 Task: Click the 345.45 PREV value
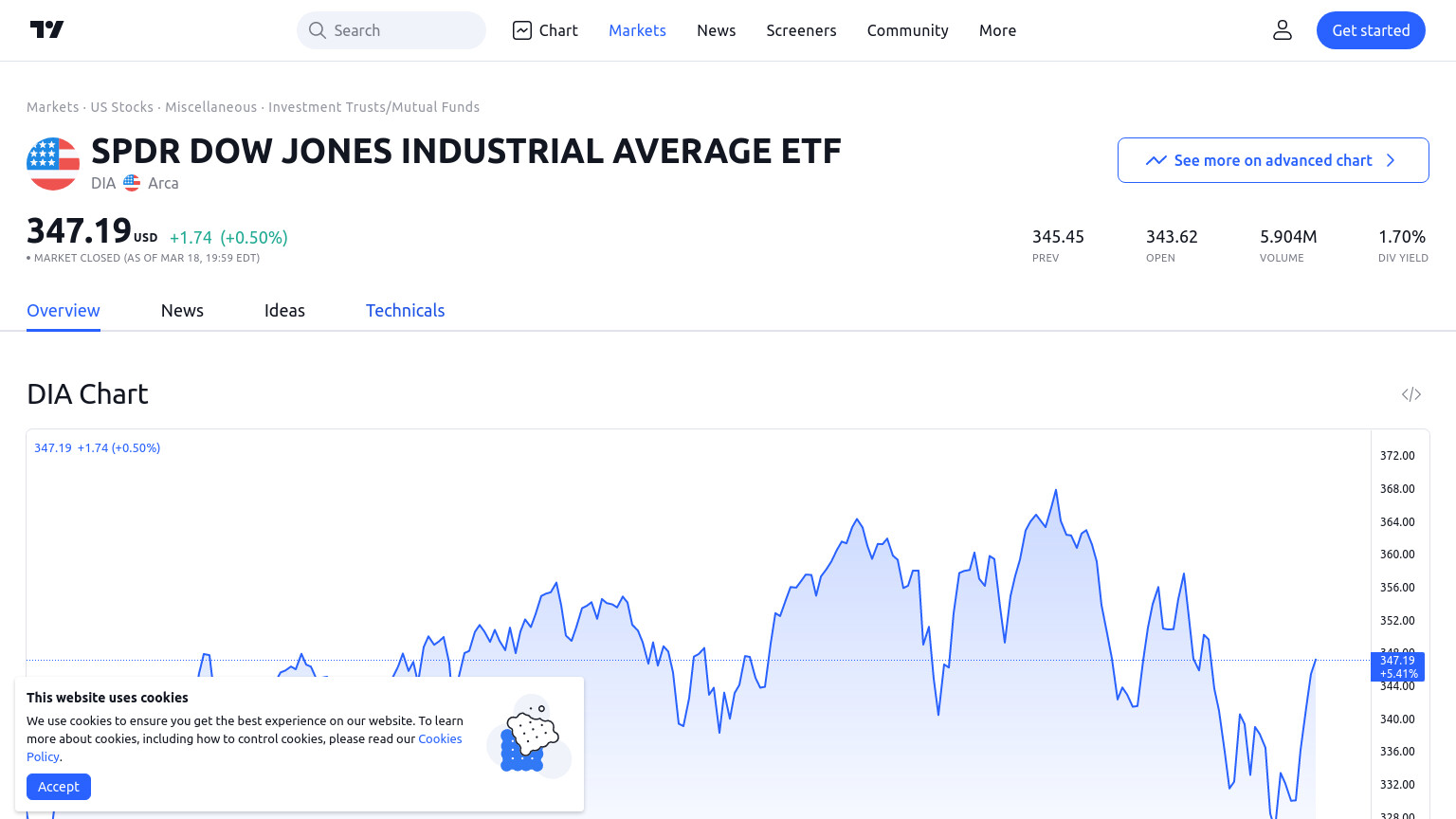1058,237
